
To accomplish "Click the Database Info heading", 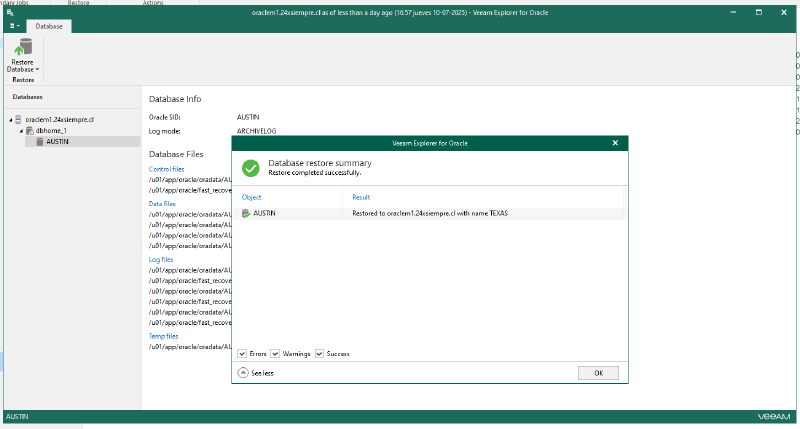I will pyautogui.click(x=175, y=99).
